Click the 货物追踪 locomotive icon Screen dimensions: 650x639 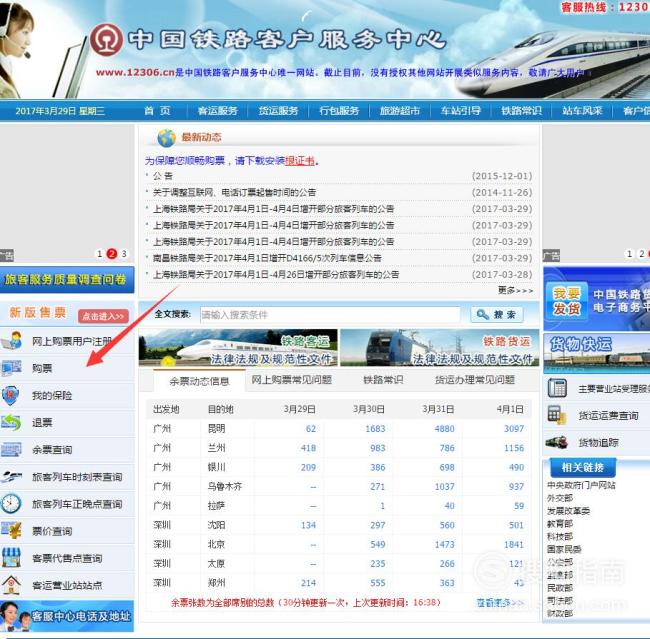coord(557,442)
